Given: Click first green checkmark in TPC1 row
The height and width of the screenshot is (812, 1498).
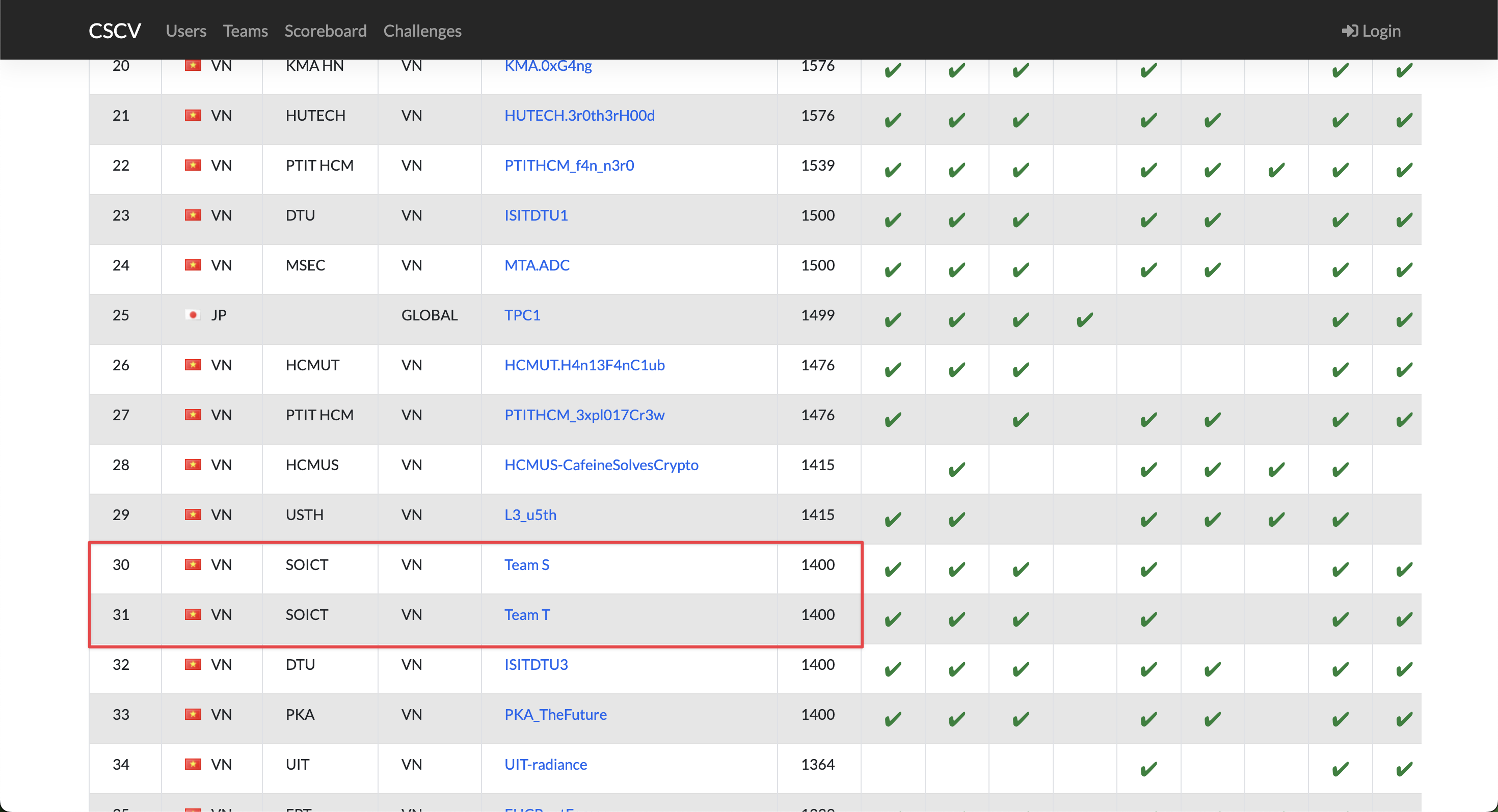Looking at the screenshot, I should pyautogui.click(x=893, y=320).
